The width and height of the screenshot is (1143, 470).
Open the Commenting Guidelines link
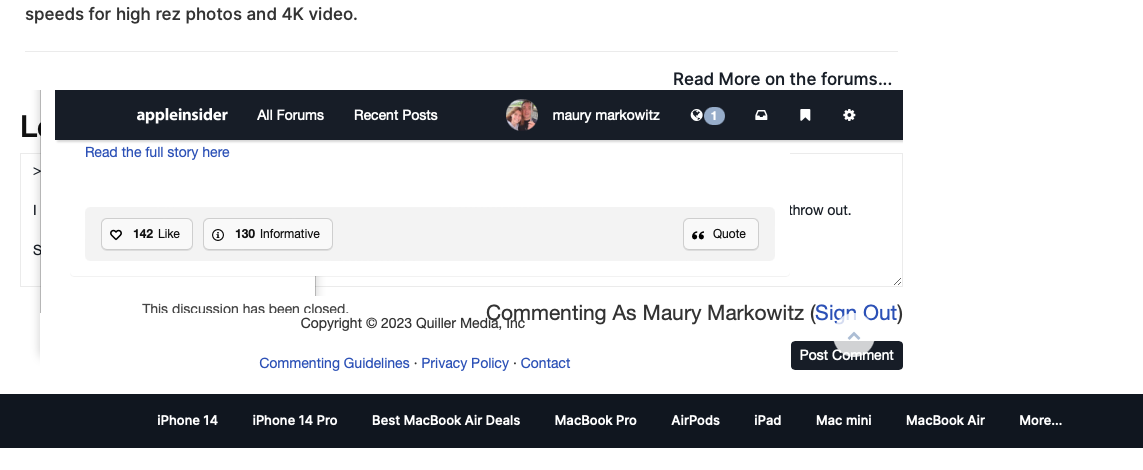334,363
